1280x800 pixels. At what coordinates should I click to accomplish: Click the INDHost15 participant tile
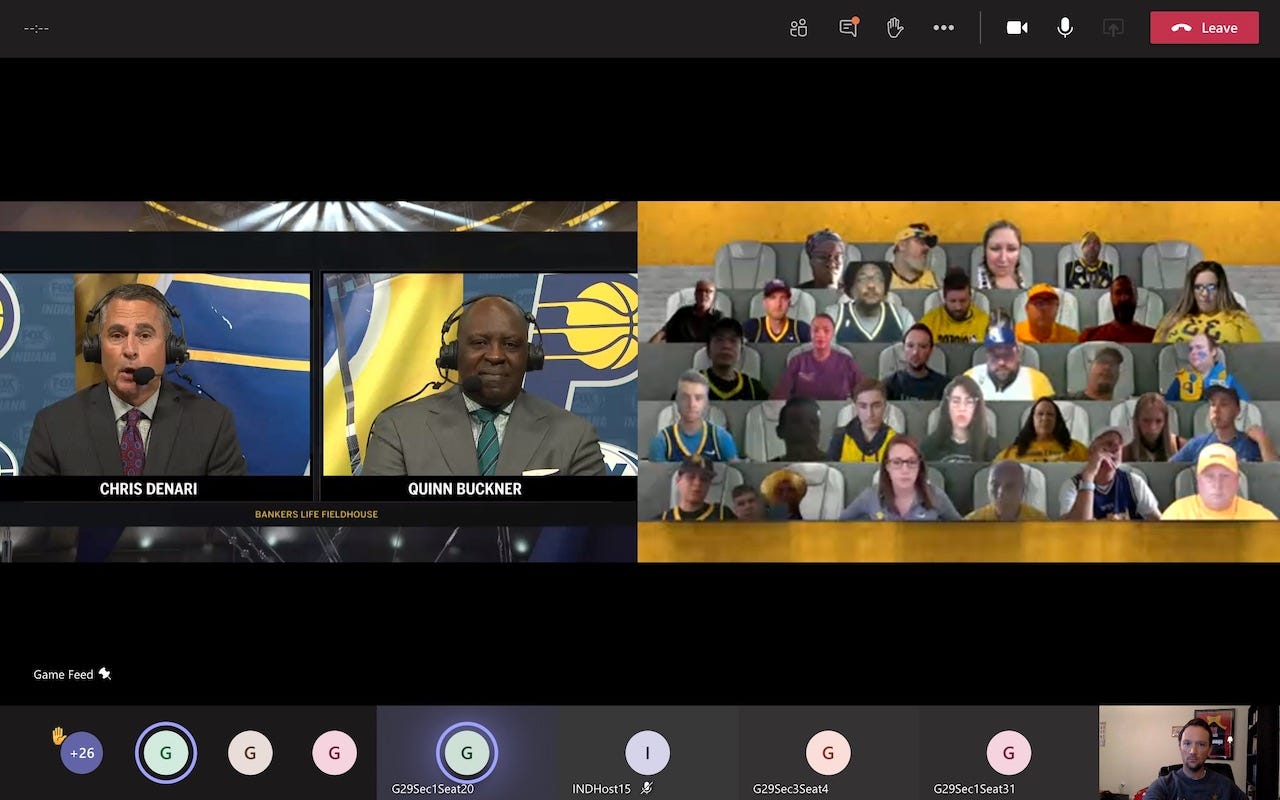click(x=647, y=752)
